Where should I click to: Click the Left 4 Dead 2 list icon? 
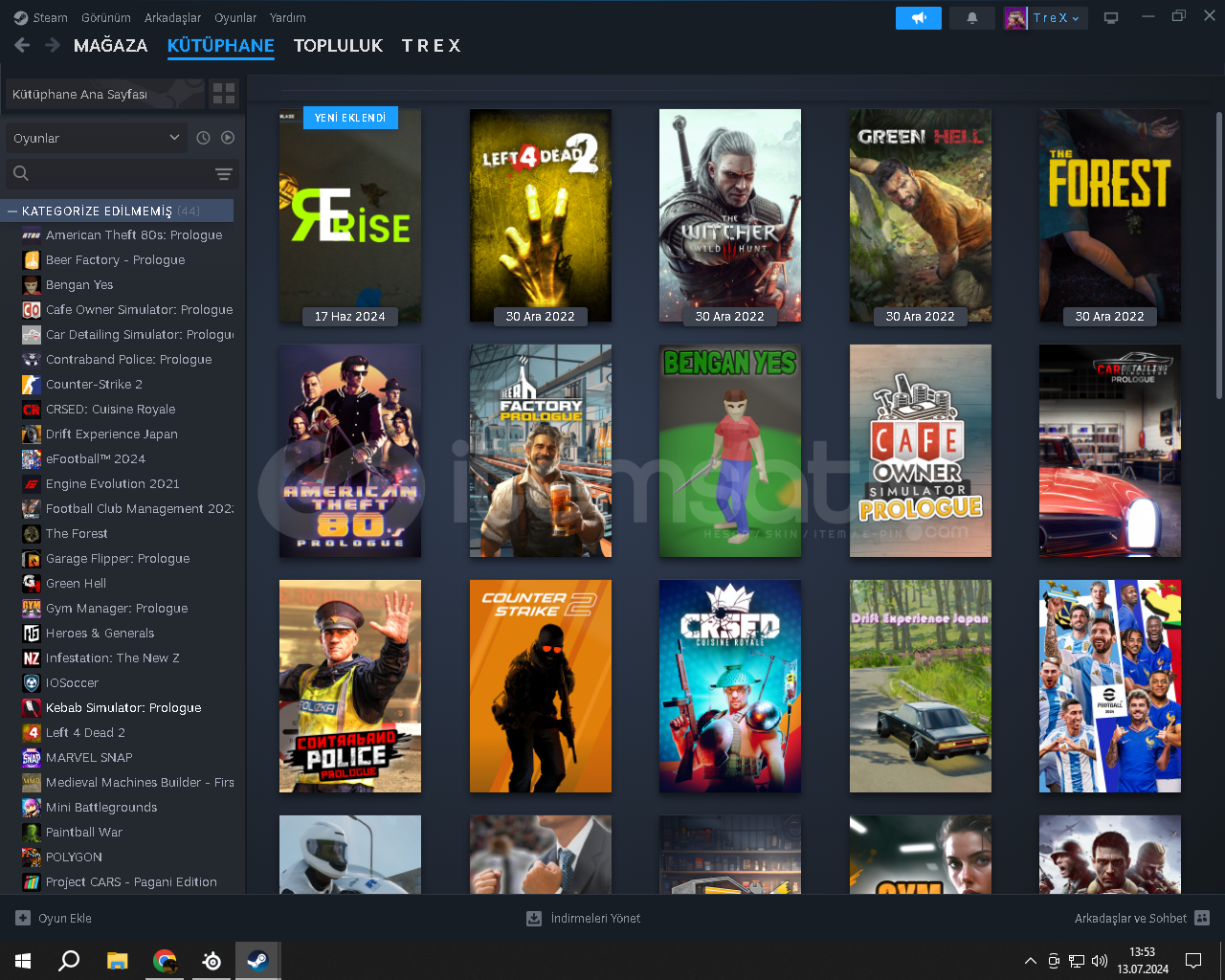[x=32, y=733]
